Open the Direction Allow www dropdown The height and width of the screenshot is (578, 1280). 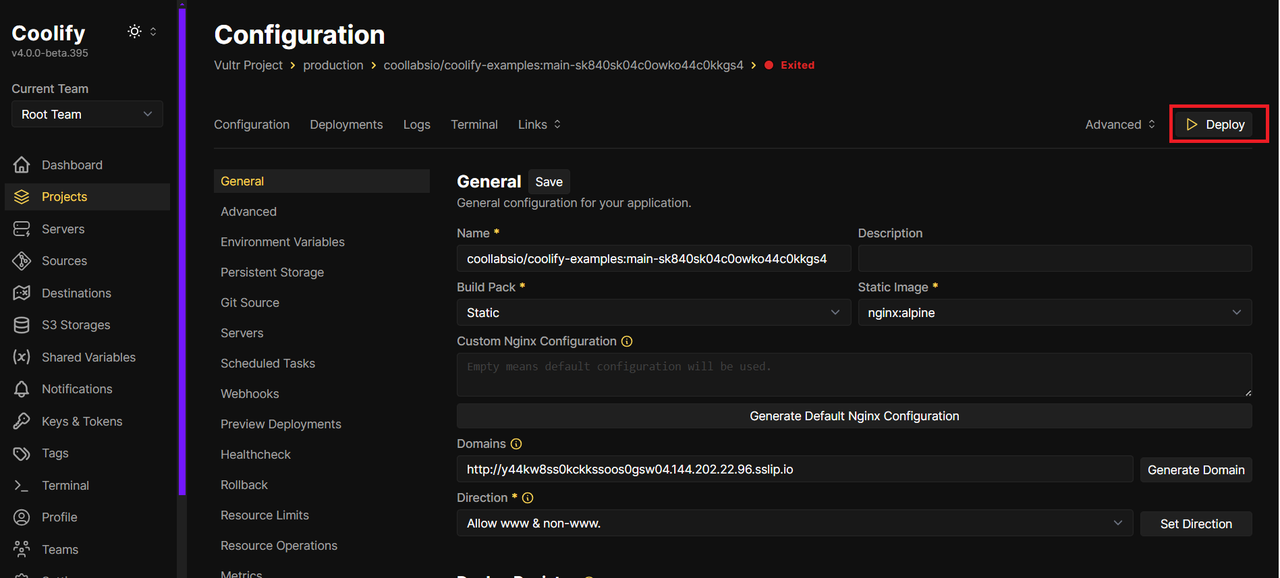(x=795, y=523)
